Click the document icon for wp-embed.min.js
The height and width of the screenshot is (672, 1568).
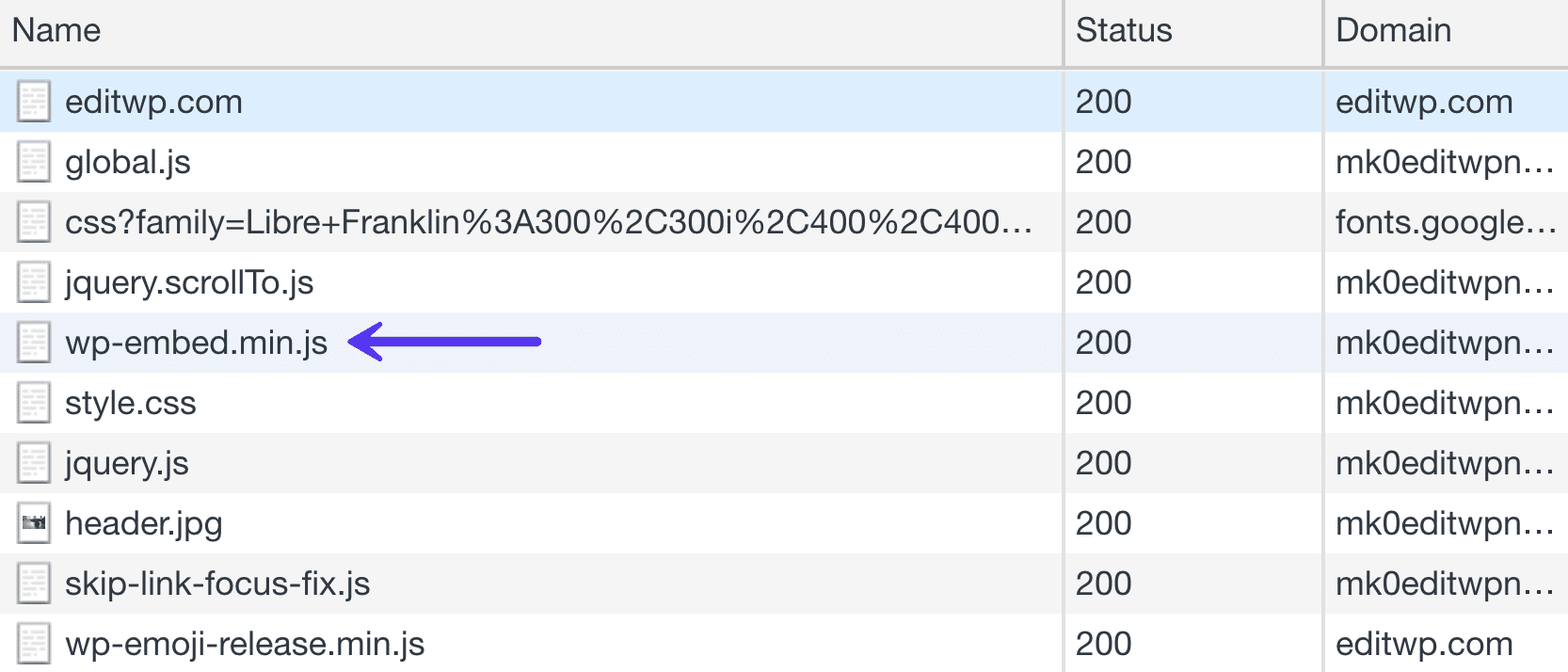33,343
